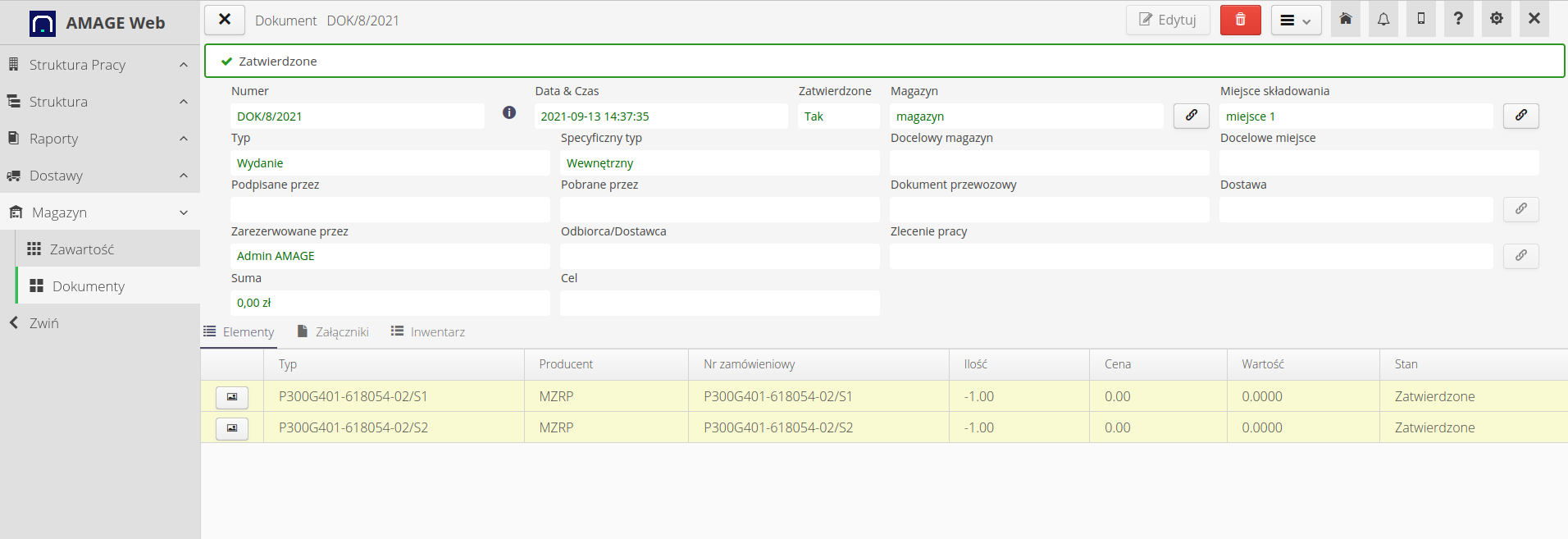The height and width of the screenshot is (539, 1568).
Task: Click the AMAGE Web logo icon
Action: 43,23
